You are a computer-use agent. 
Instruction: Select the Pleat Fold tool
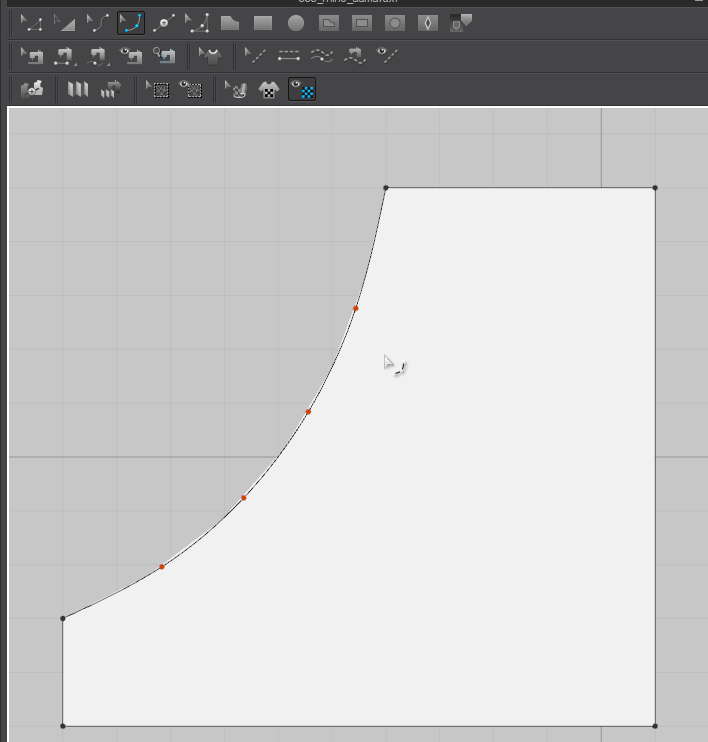click(x=78, y=89)
